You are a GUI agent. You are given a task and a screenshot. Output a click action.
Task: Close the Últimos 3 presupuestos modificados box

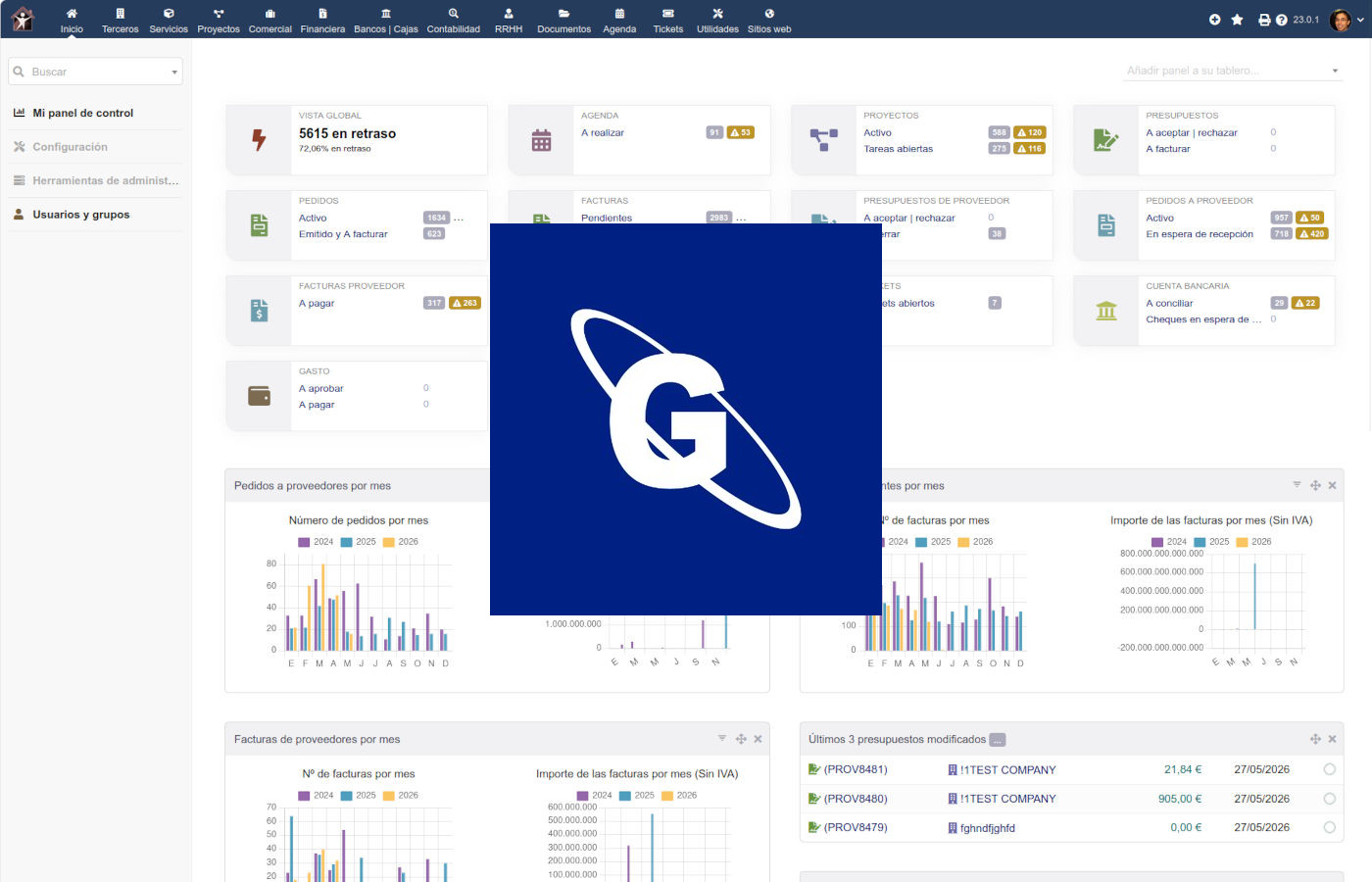coord(1332,739)
